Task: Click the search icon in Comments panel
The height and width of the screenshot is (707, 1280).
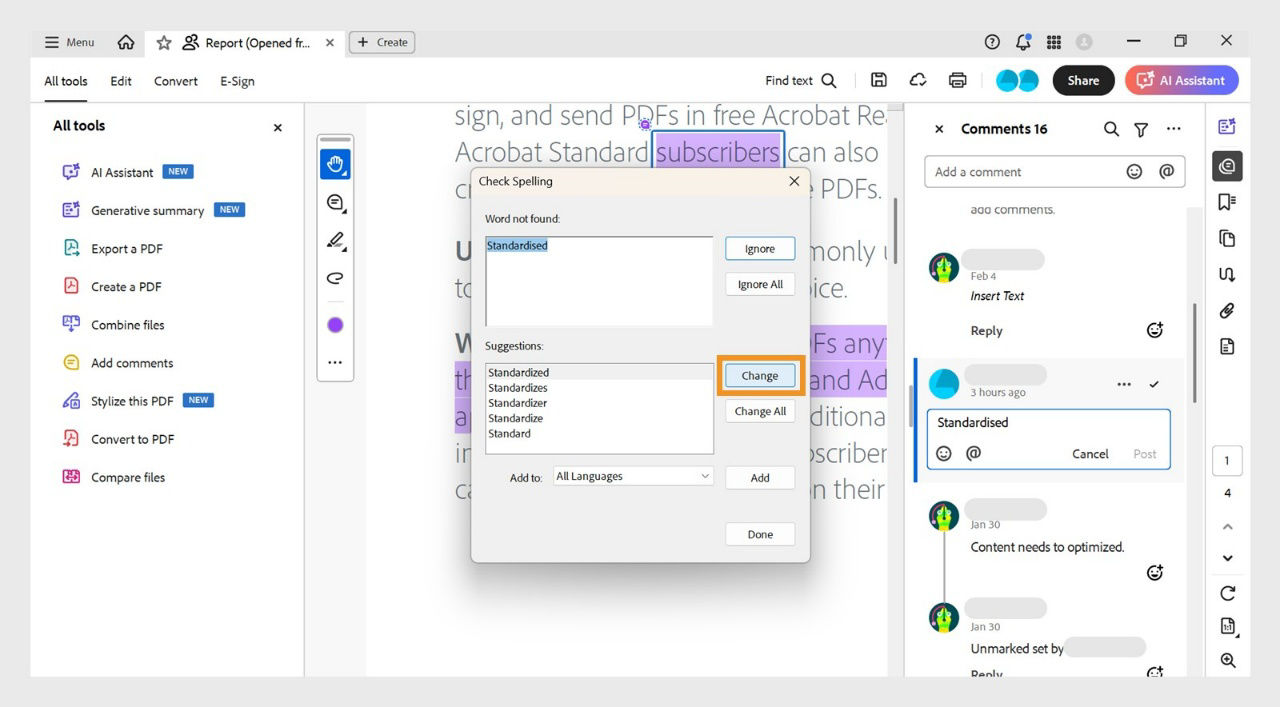Action: coord(1110,129)
